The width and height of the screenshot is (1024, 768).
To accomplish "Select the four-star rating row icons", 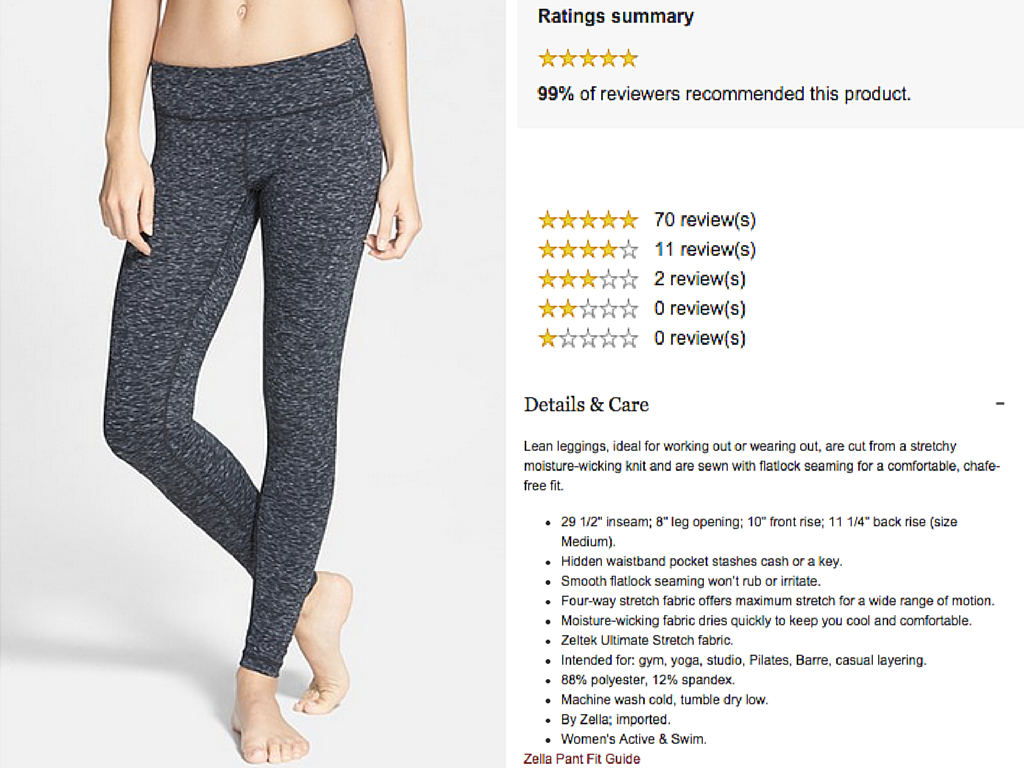I will coord(587,249).
